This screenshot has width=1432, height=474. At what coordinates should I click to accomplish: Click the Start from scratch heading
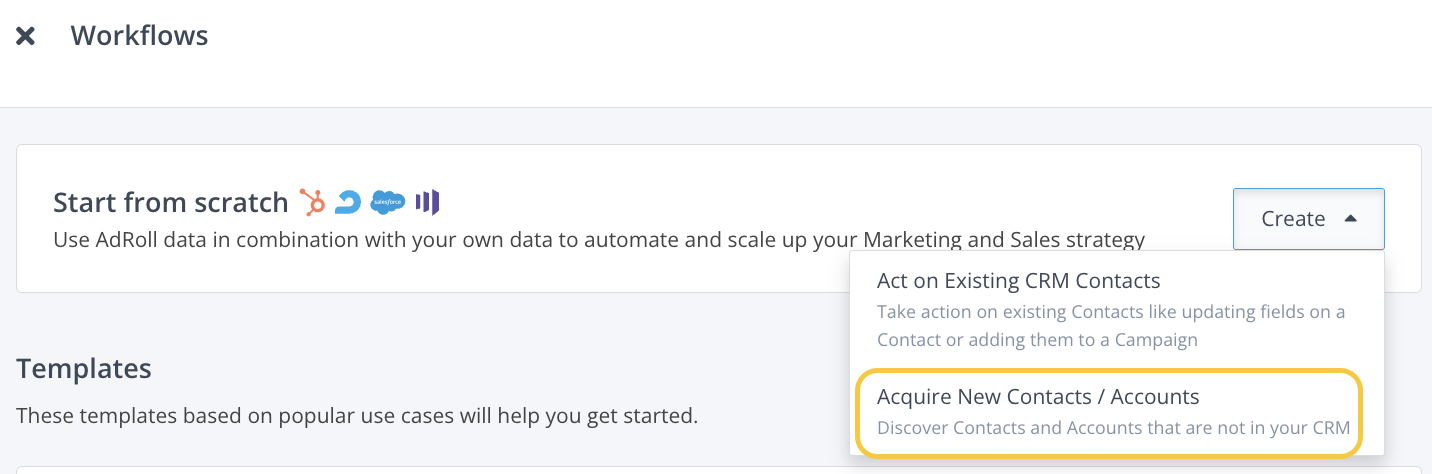[x=170, y=203]
